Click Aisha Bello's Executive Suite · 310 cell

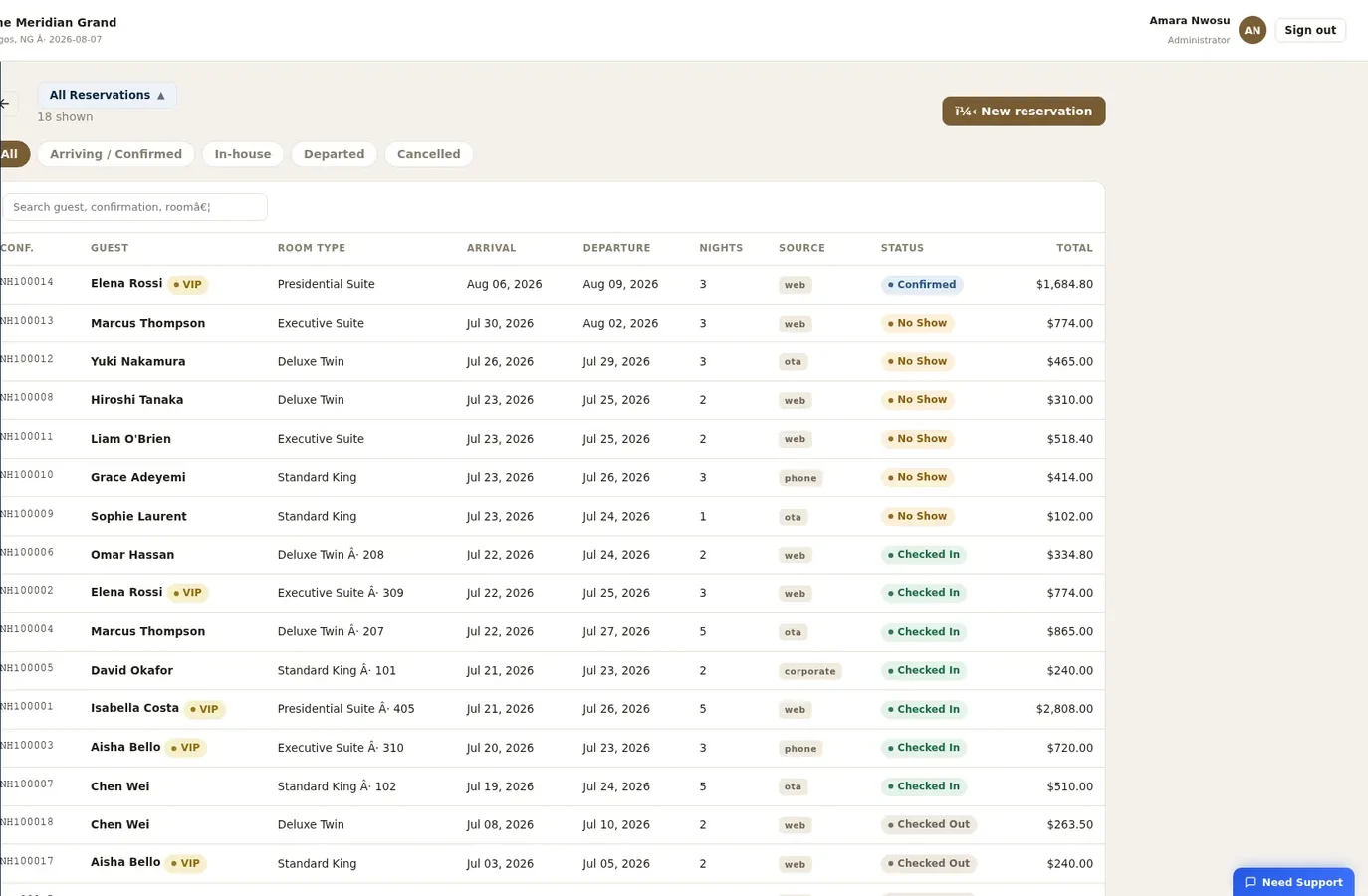(341, 748)
